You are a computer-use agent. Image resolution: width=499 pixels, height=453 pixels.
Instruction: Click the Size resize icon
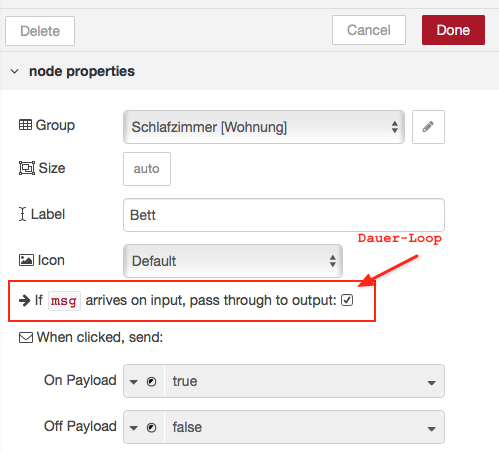click(x=27, y=168)
